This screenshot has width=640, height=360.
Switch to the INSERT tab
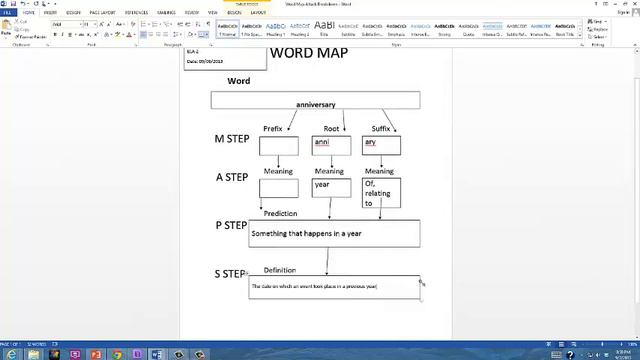50,13
